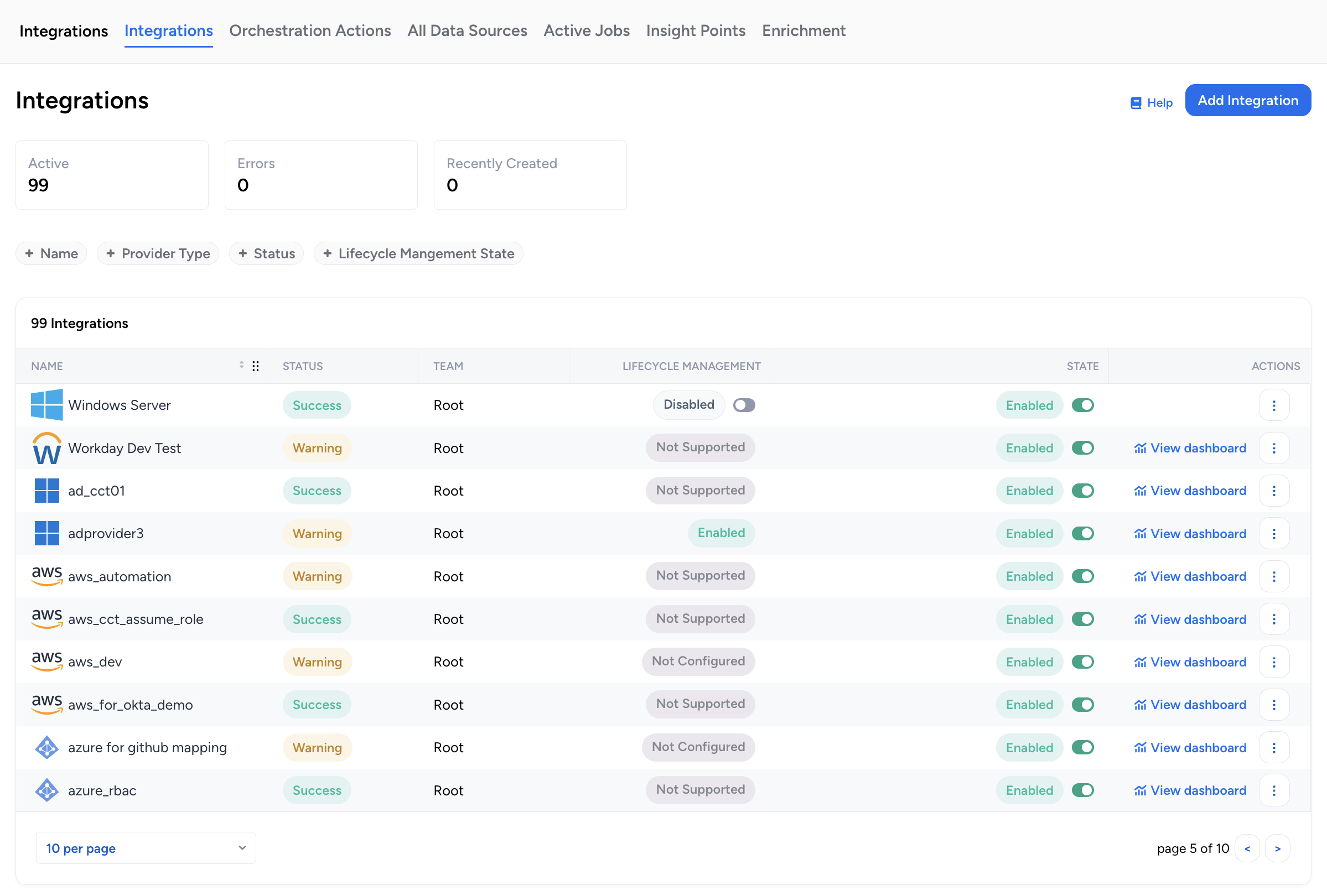Image resolution: width=1327 pixels, height=896 pixels.
Task: Toggle enabled state for Windows Server
Action: point(1082,405)
